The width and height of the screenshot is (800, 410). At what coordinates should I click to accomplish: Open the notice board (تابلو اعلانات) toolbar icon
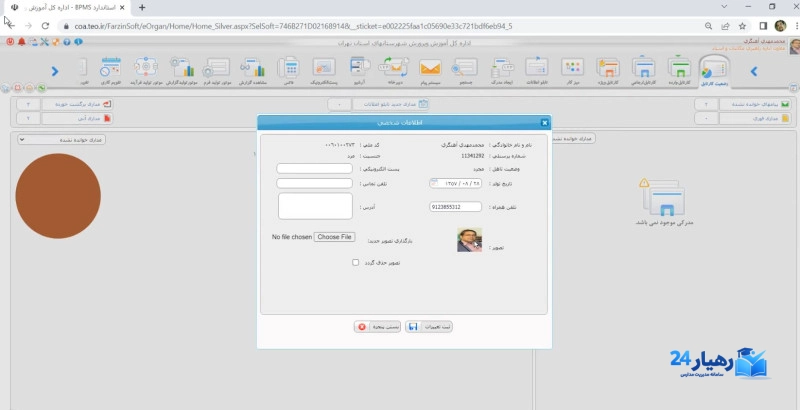[537, 70]
